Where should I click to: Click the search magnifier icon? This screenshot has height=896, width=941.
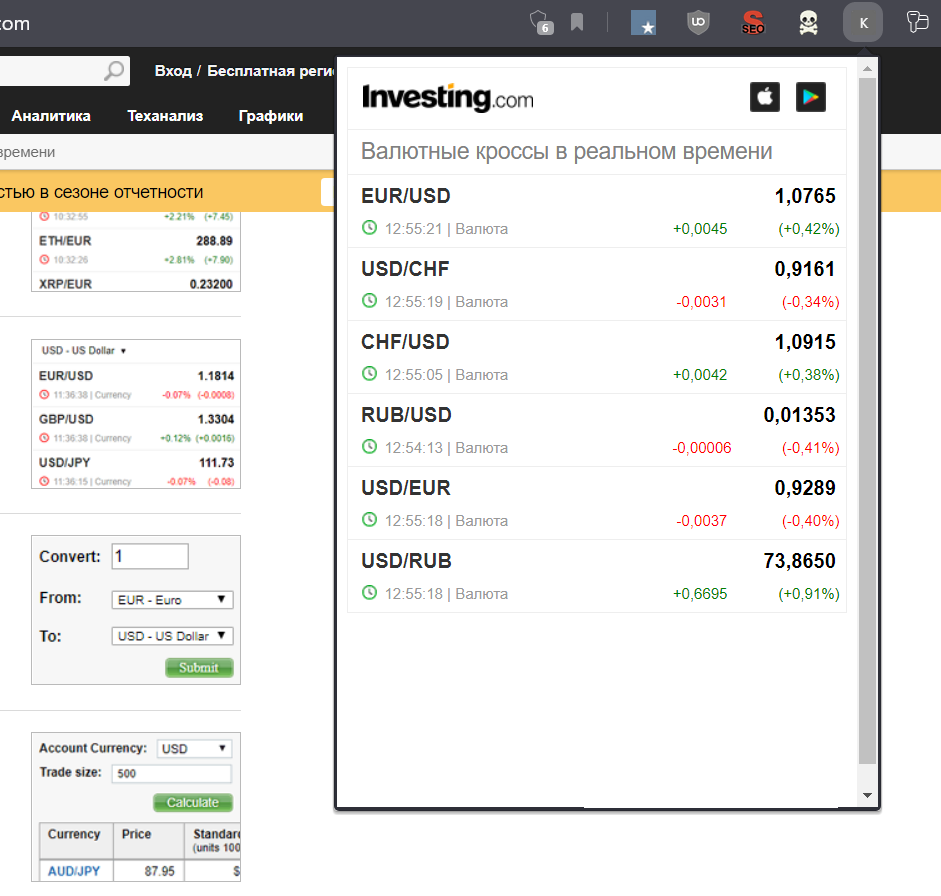tap(114, 71)
